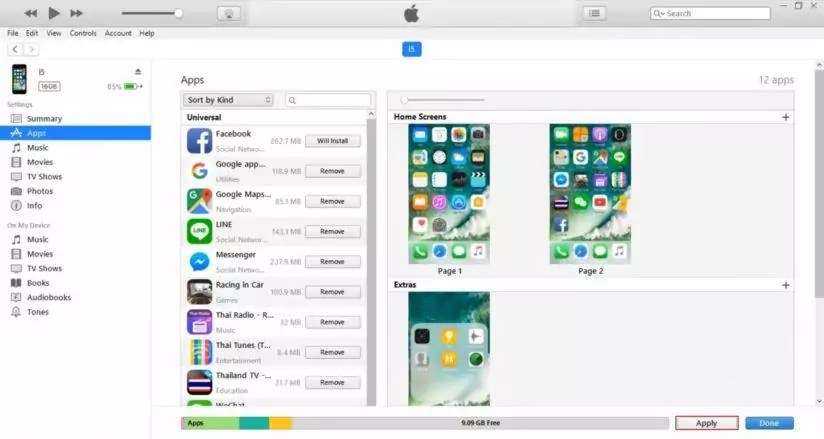Click the Play button in the toolbar

pyautogui.click(x=54, y=13)
